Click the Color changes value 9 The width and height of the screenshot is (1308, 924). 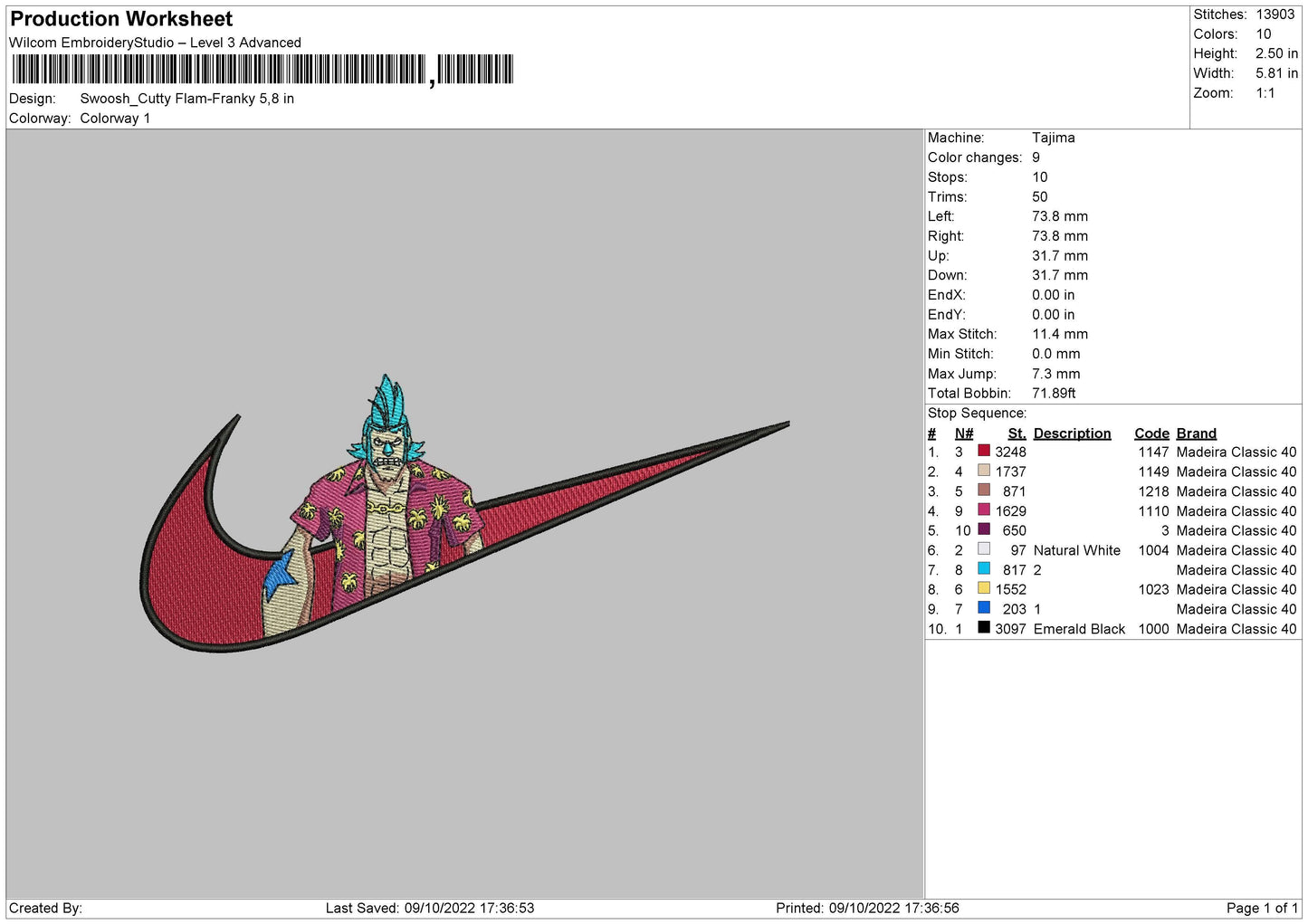[1036, 157]
